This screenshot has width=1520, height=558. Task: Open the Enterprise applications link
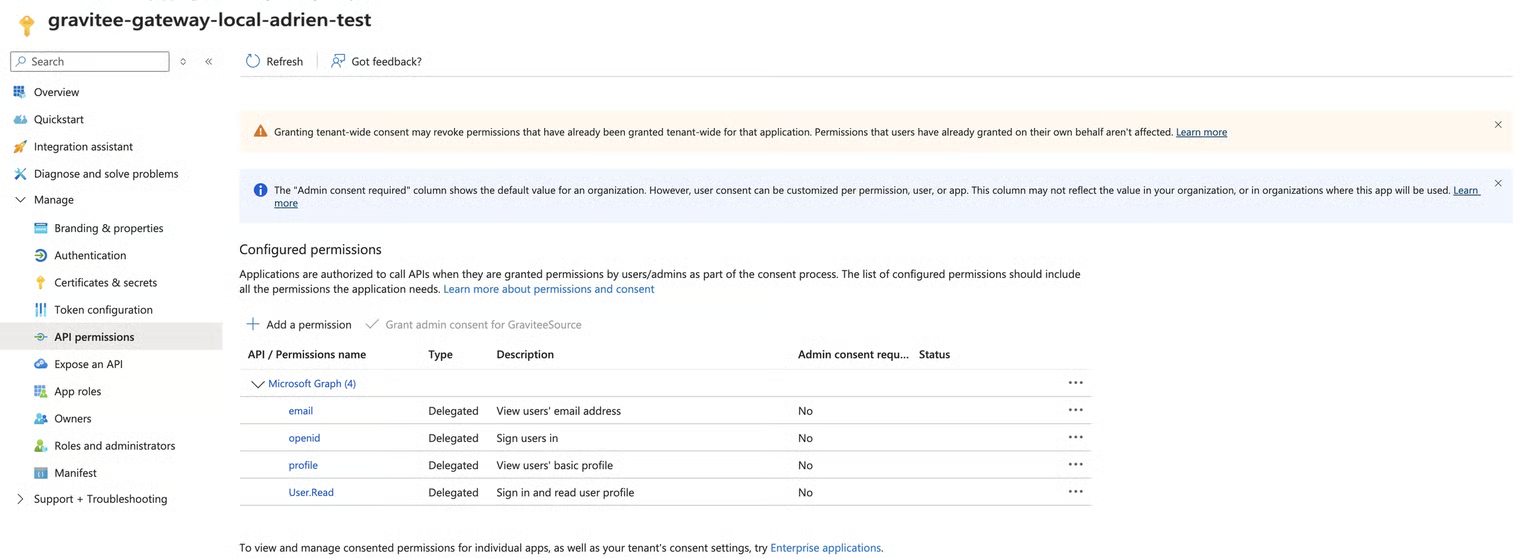click(825, 548)
